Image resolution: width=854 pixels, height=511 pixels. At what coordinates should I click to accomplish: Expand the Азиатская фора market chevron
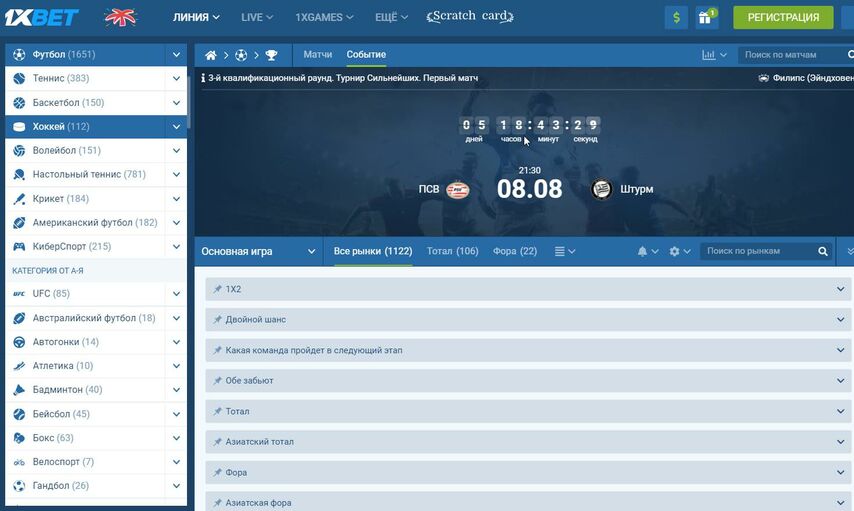840,502
